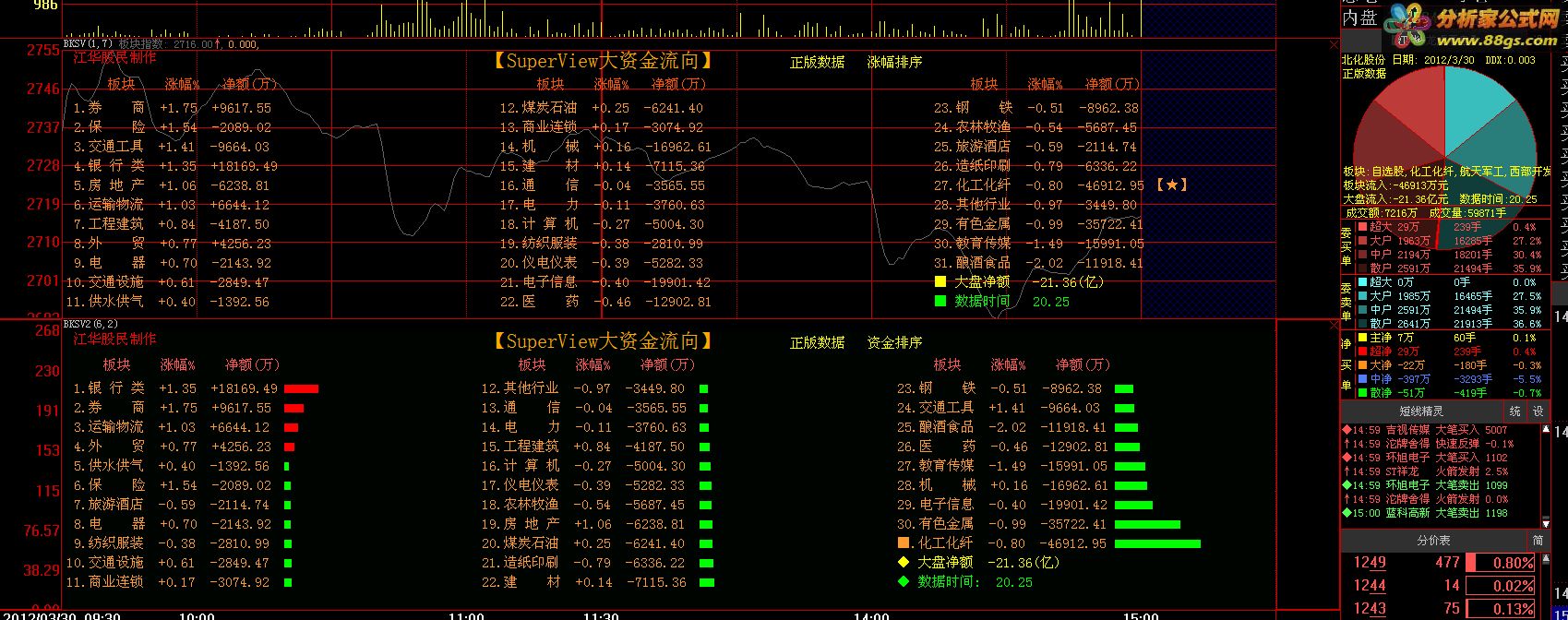Click red 超净 legend square
The image size is (1568, 620).
click(1362, 352)
